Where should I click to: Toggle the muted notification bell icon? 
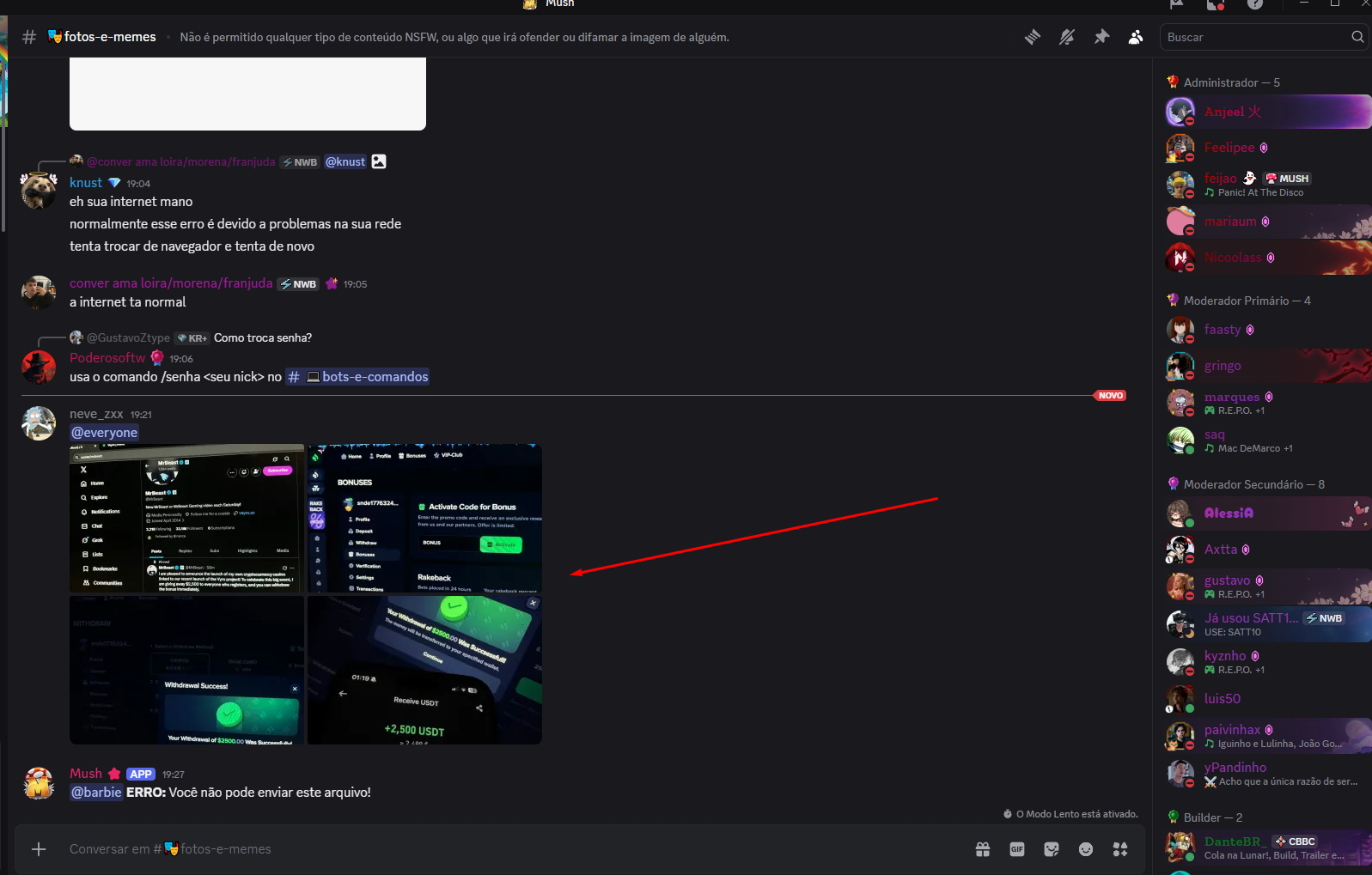pyautogui.click(x=1067, y=37)
